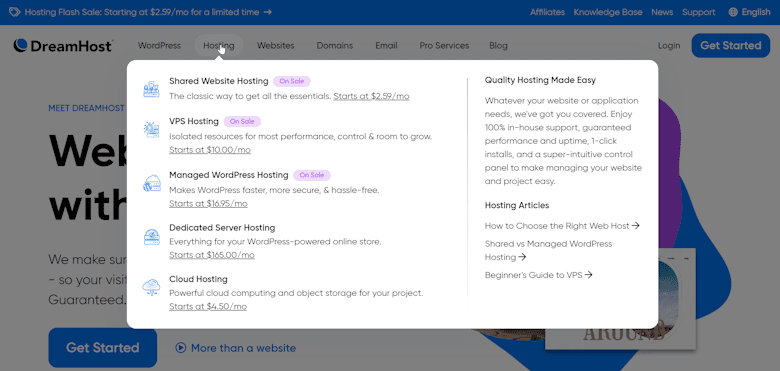Image resolution: width=780 pixels, height=371 pixels.
Task: Open Beginner's Guide to VPS article
Action: coord(539,275)
